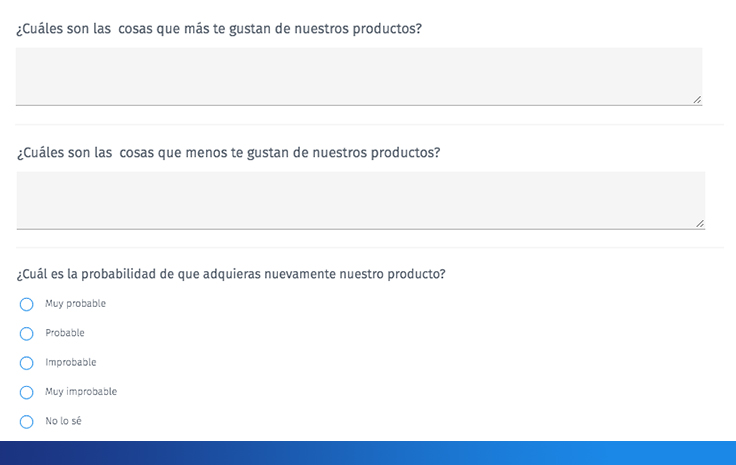Pick the 'Muy improbable' radio option
Screen dimensions: 736x465
coord(27,392)
